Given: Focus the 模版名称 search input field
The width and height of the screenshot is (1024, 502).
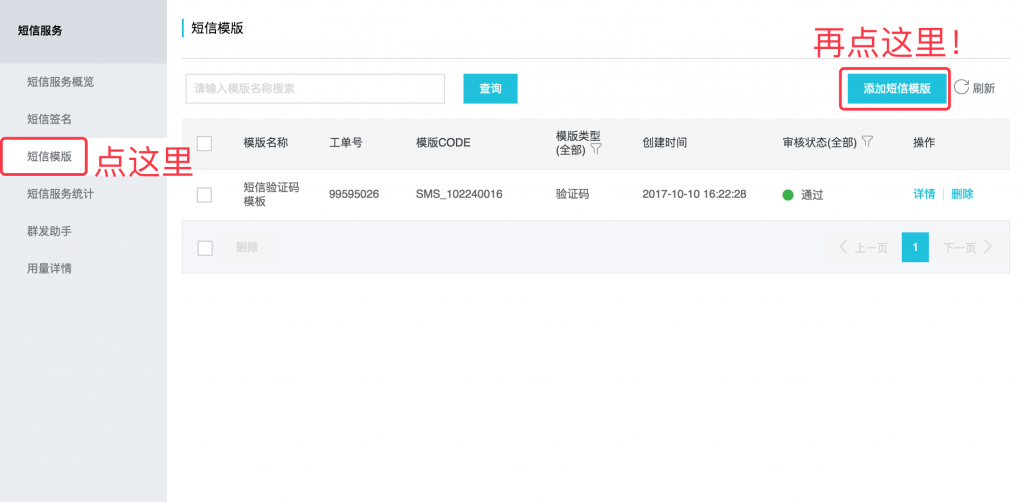Looking at the screenshot, I should click(x=314, y=88).
